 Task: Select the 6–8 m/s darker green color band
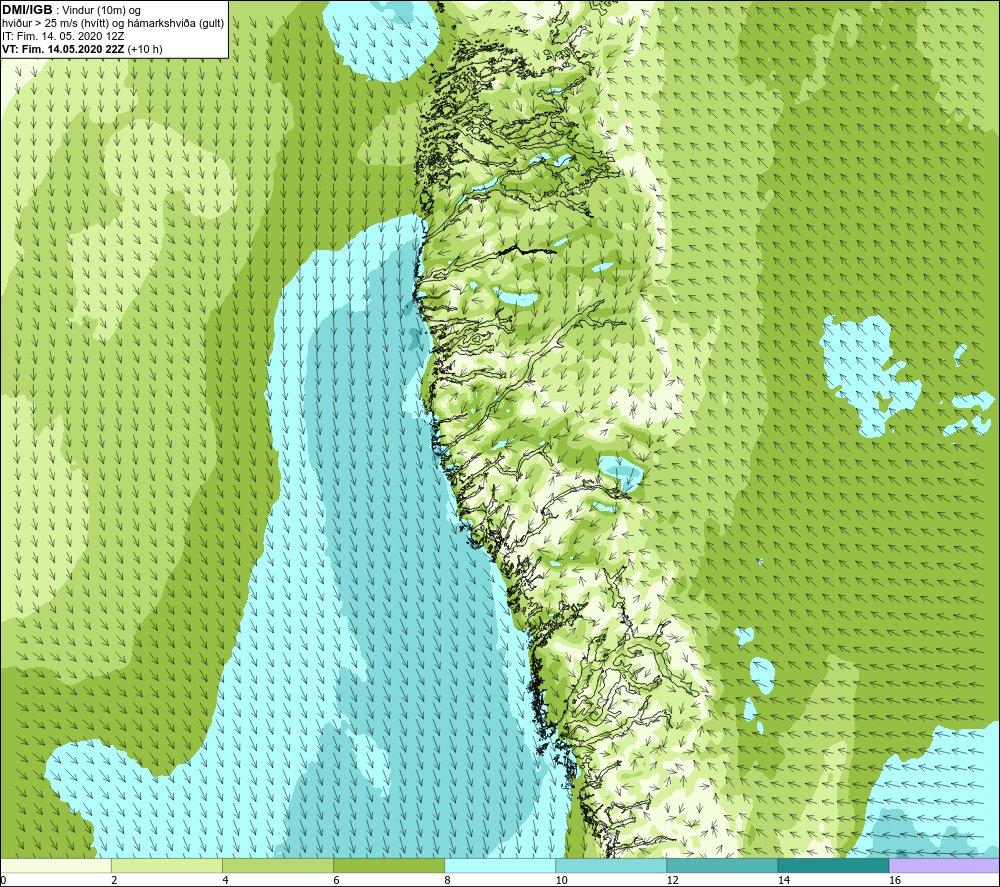tap(389, 865)
